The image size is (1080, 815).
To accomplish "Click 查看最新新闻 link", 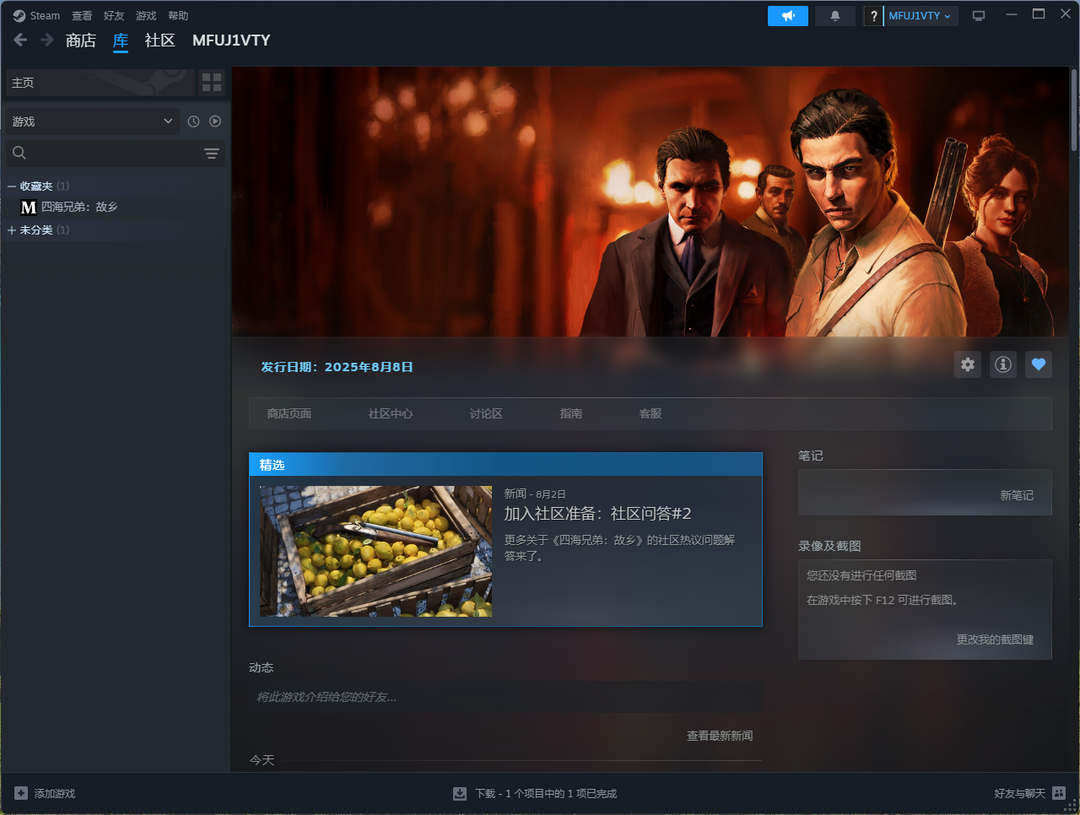I will (720, 736).
